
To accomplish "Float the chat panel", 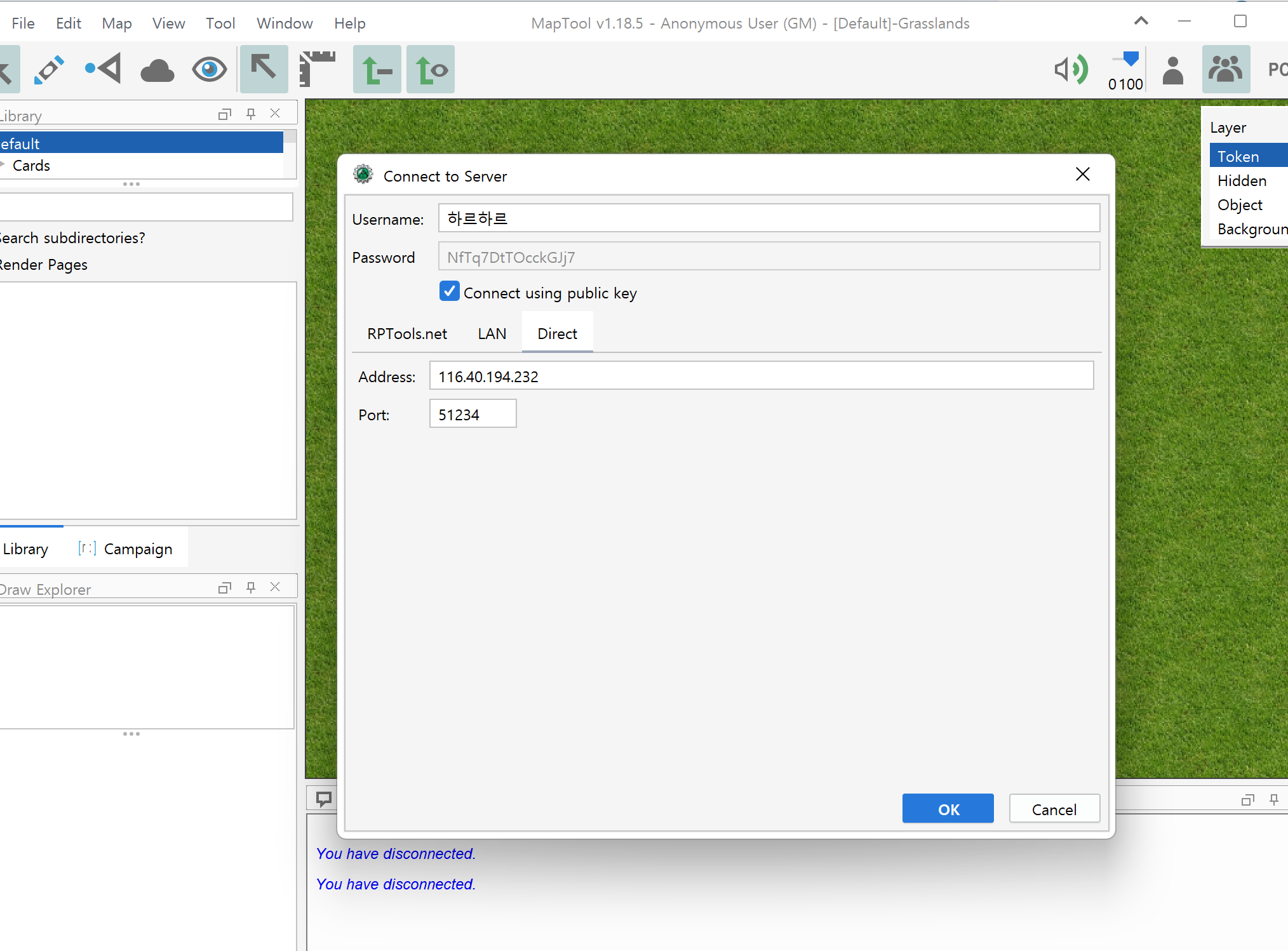I will (1248, 800).
